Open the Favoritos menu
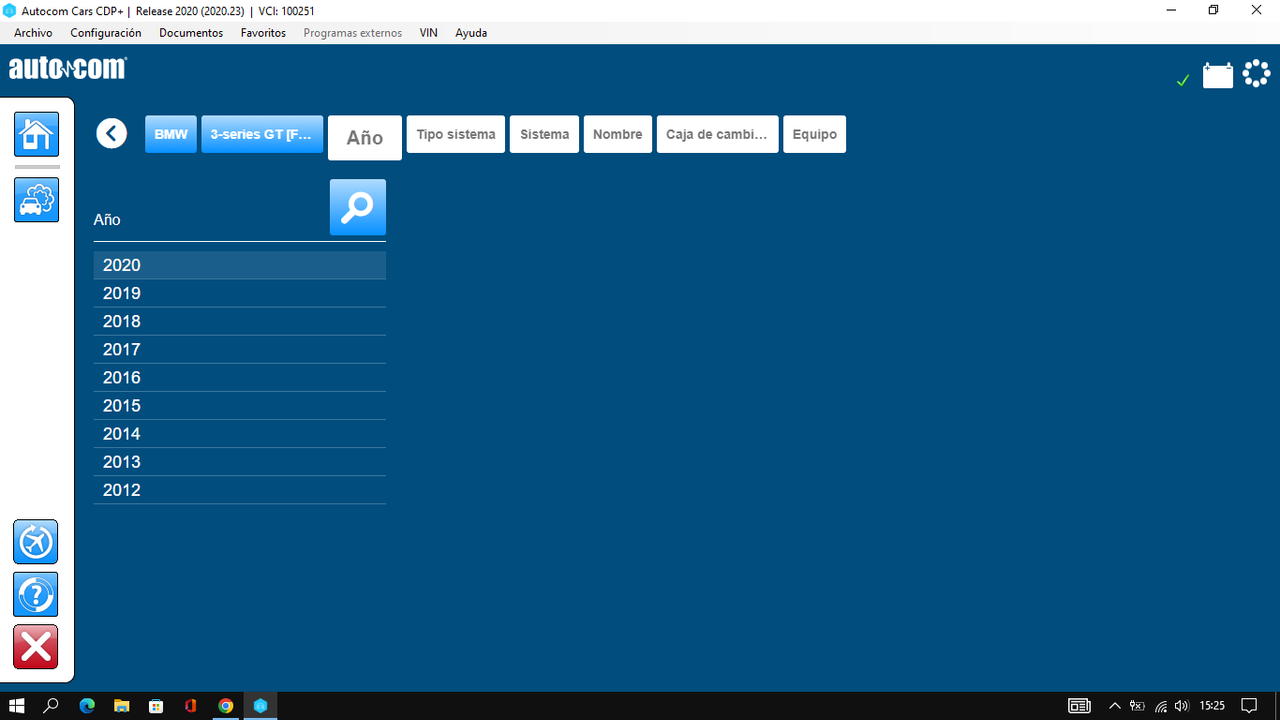 263,33
